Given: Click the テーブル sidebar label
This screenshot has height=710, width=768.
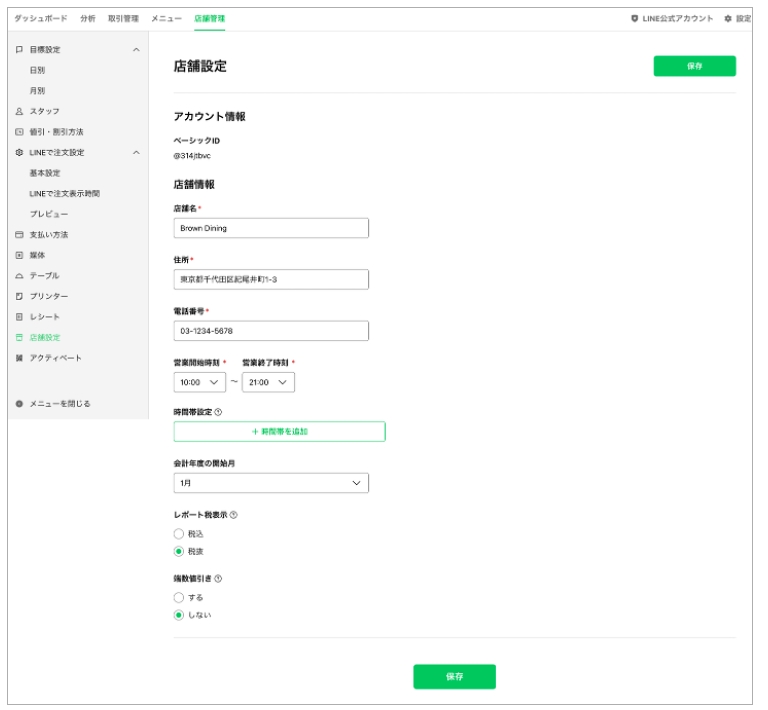Looking at the screenshot, I should coord(45,276).
